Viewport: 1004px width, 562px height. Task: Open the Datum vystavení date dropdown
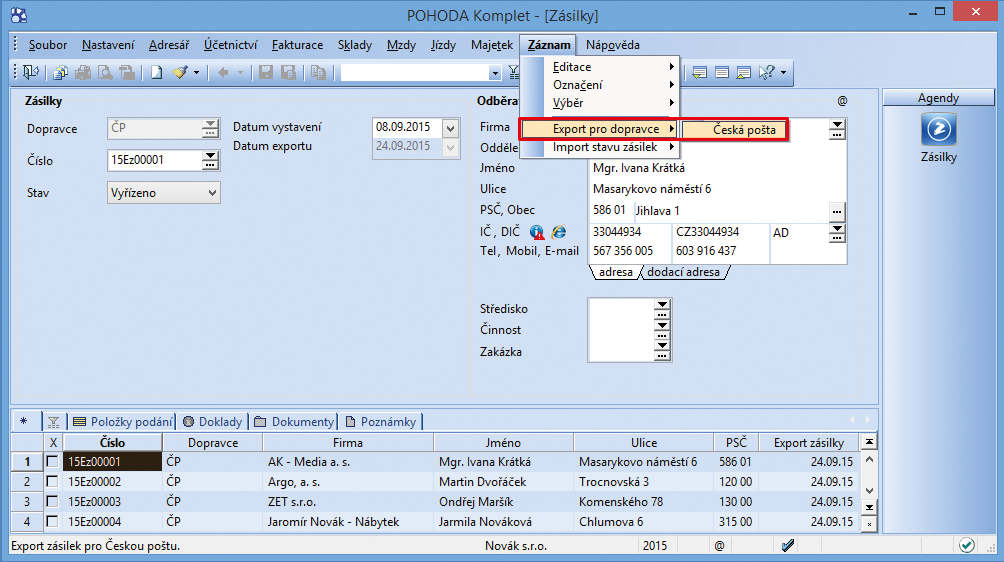click(450, 128)
